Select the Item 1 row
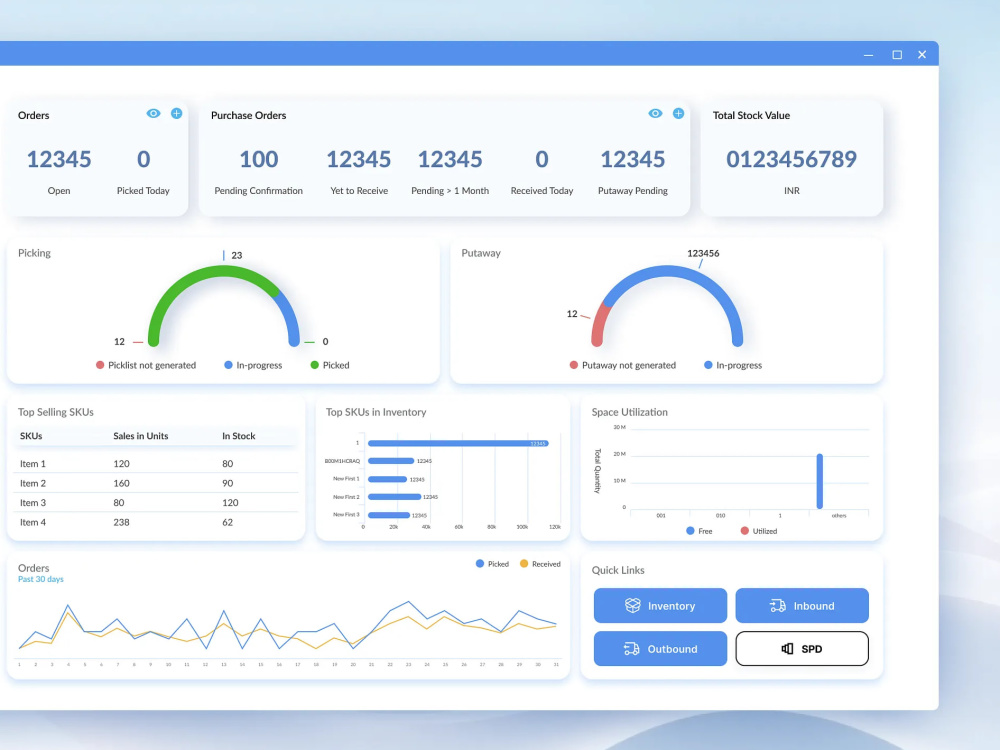Image resolution: width=1000 pixels, height=750 pixels. (156, 464)
